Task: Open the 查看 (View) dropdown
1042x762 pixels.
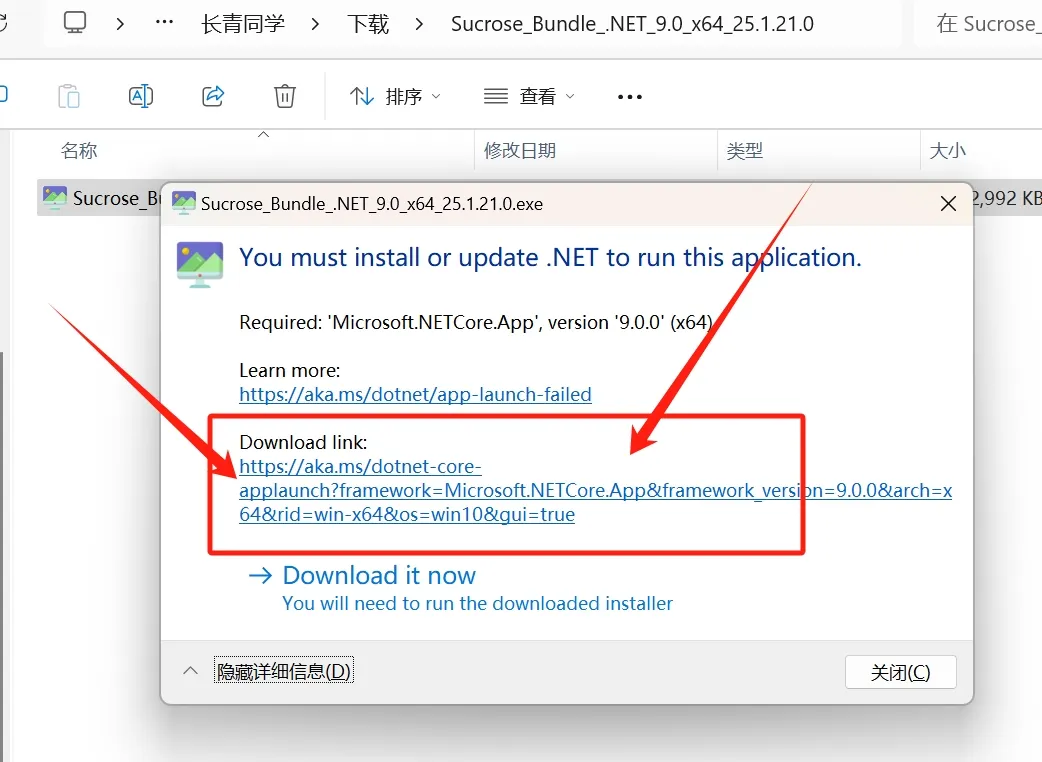Action: [529, 97]
